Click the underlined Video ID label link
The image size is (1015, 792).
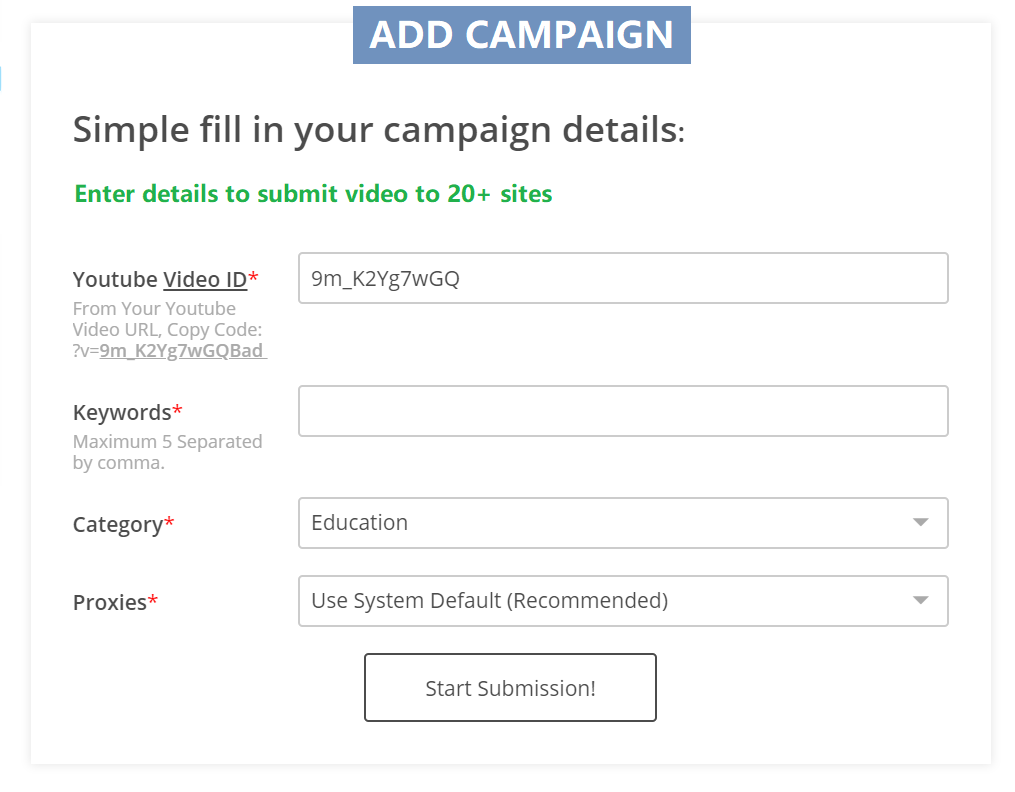pyautogui.click(x=205, y=279)
